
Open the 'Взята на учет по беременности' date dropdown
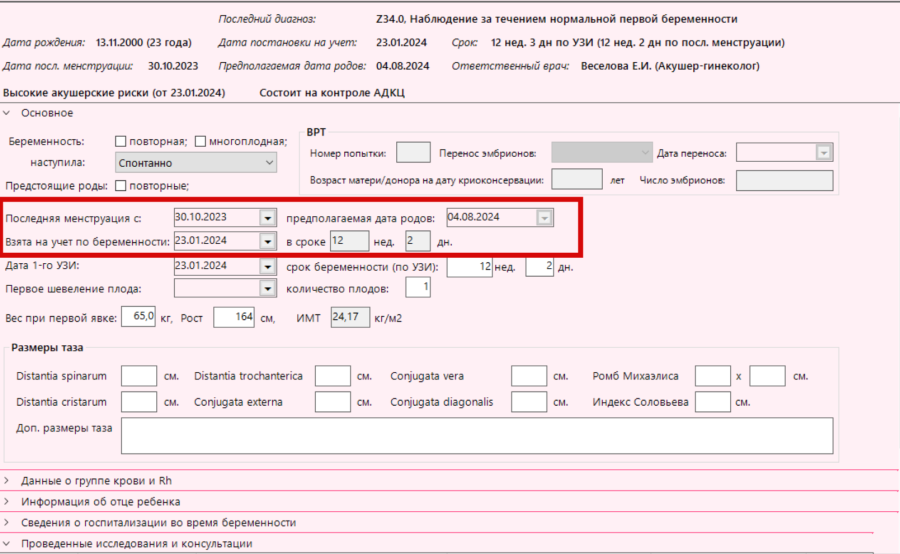point(267,241)
